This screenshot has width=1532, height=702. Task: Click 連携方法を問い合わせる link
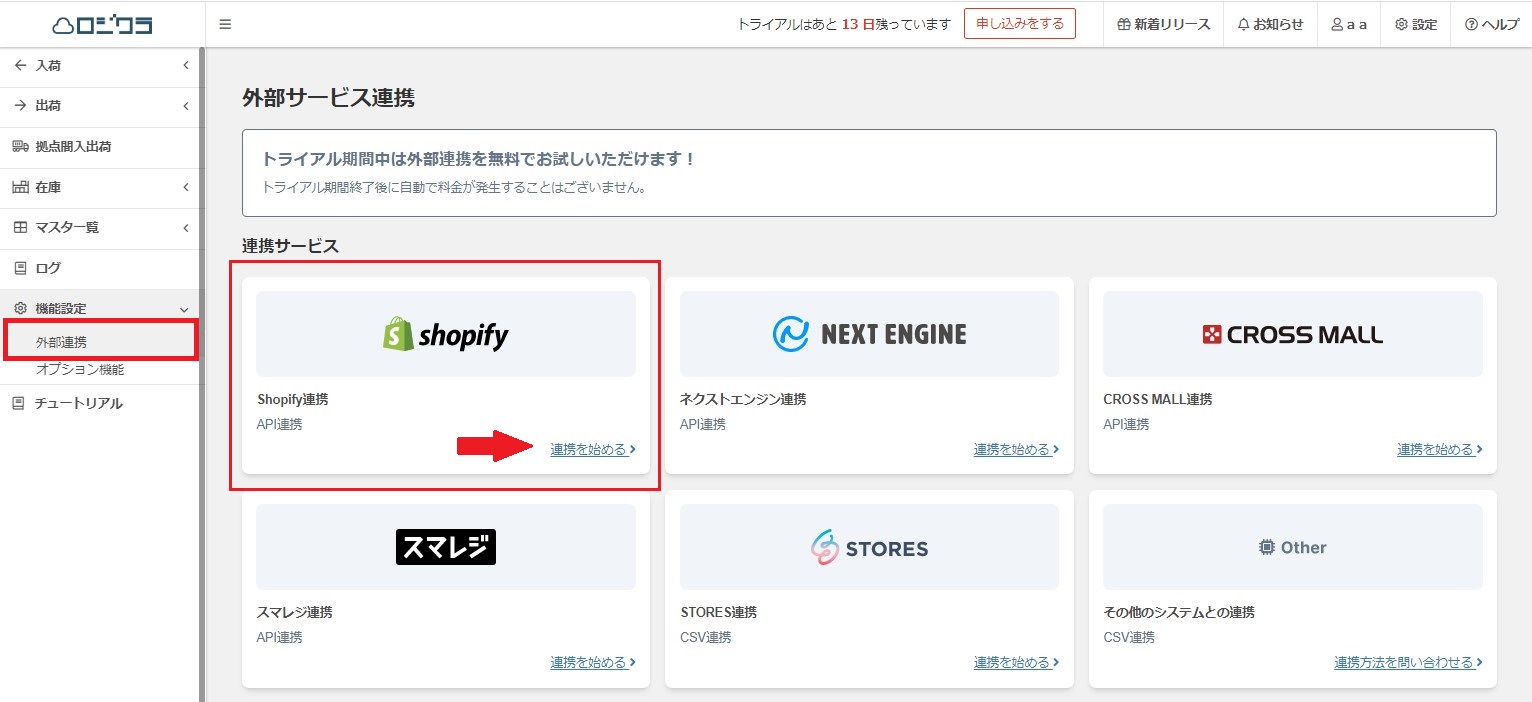(x=1409, y=662)
